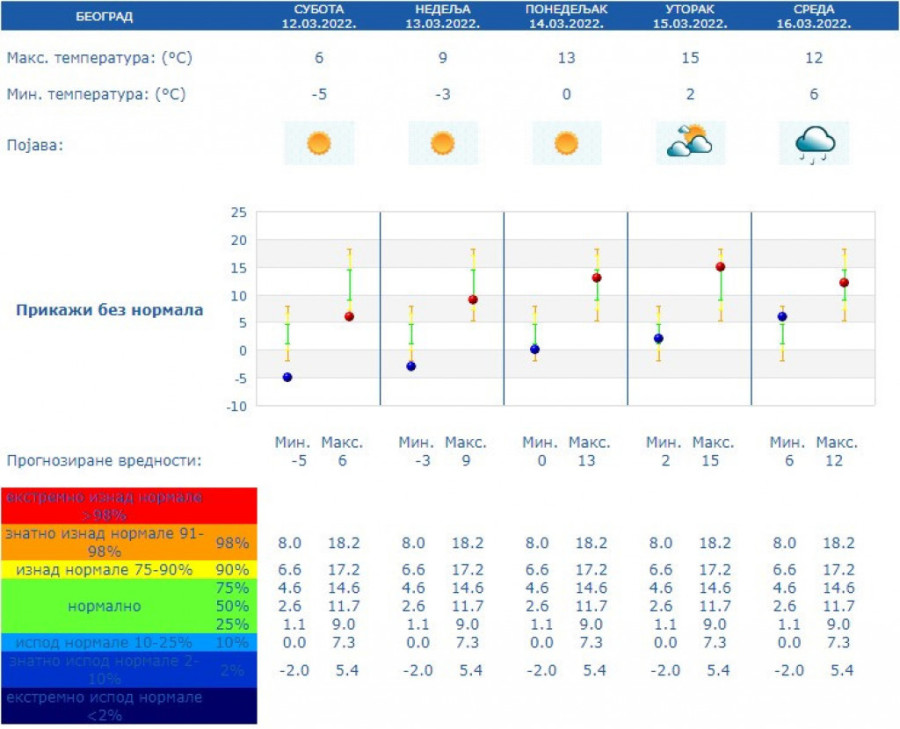The image size is (900, 729).
Task: Click the sunny weather icon for Sunday
Action: (442, 143)
